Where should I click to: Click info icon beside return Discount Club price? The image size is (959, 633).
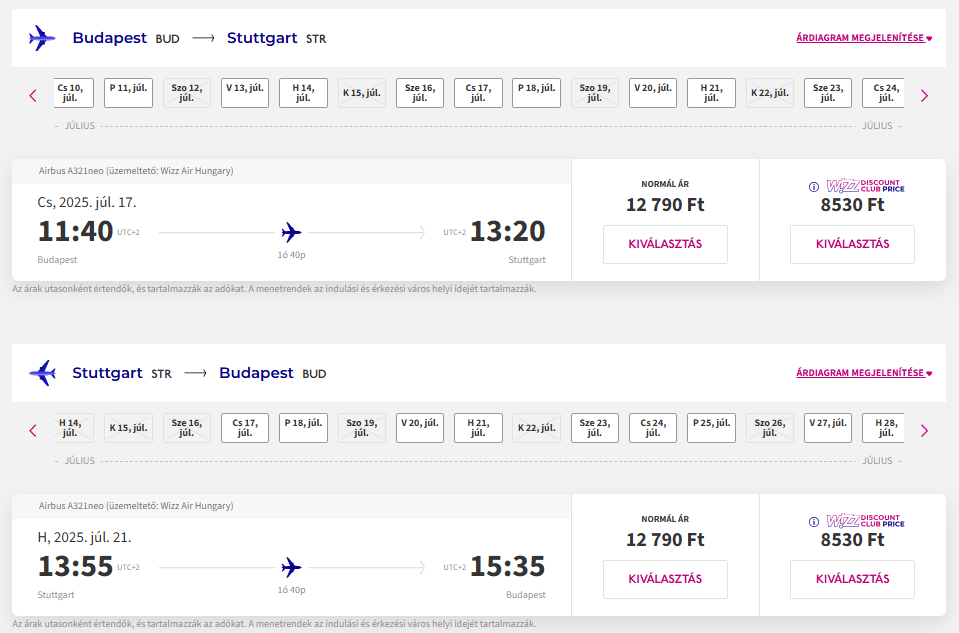pos(814,522)
